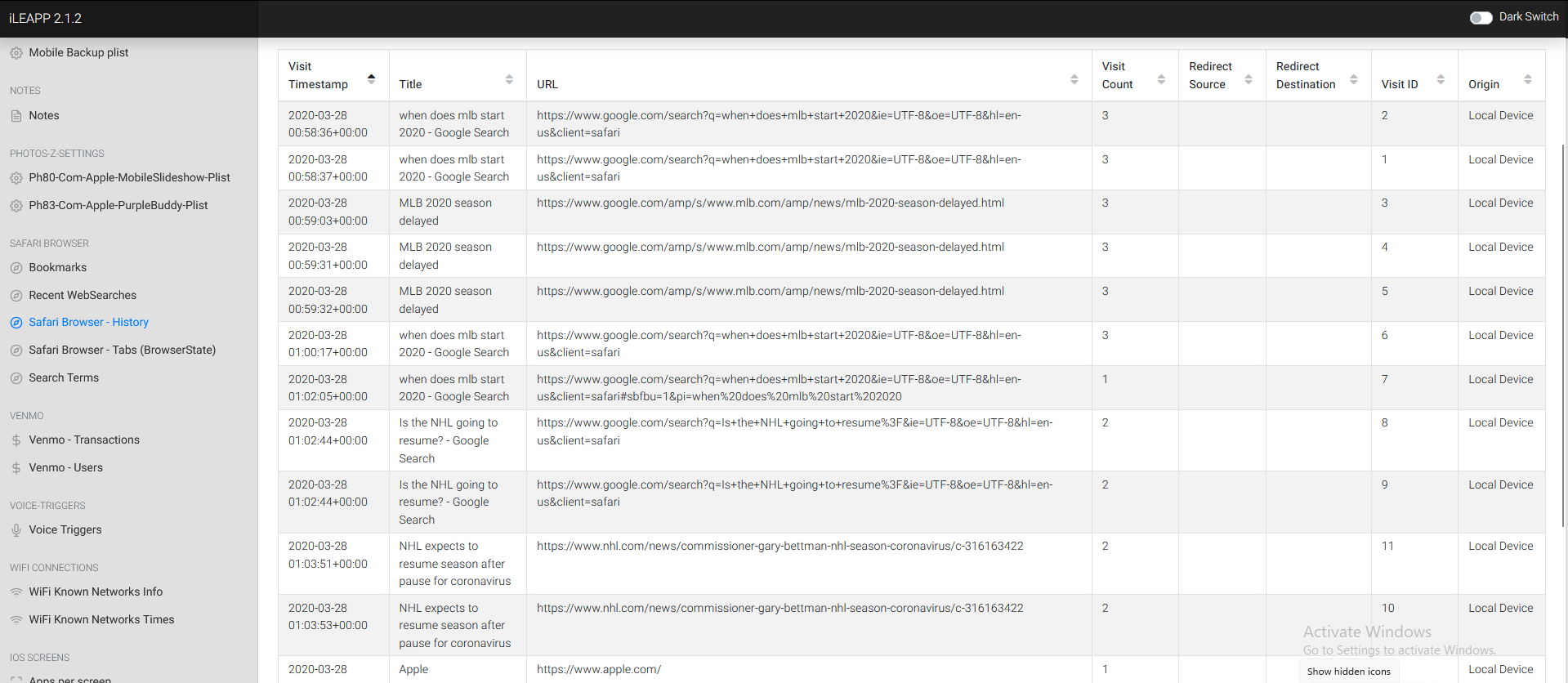Click Visit ID cell showing 7

(1414, 387)
